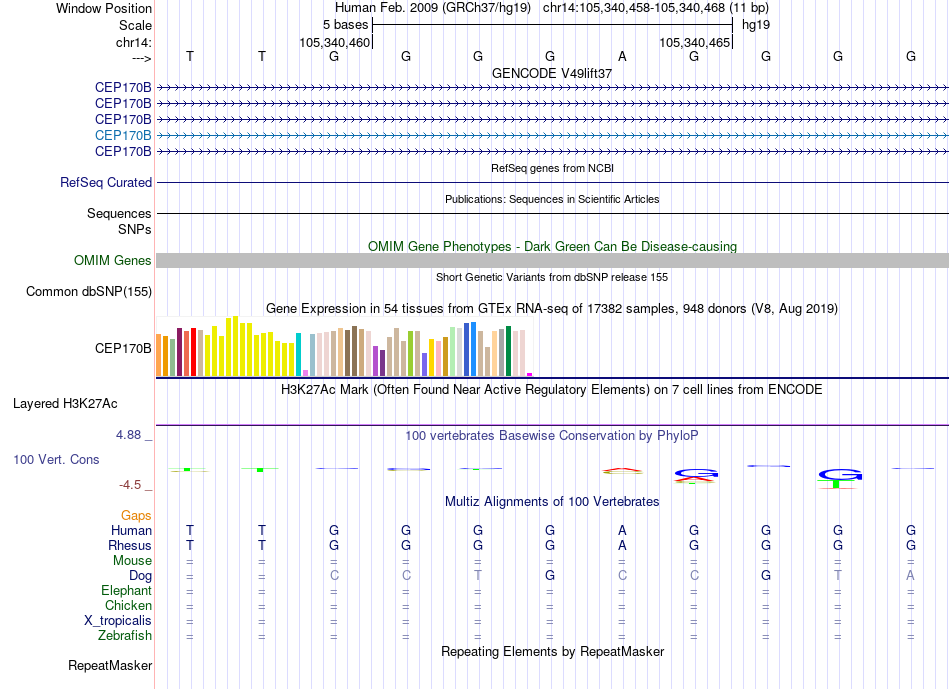
Task: Click the 'Rhesus' species label
Action: (x=130, y=545)
